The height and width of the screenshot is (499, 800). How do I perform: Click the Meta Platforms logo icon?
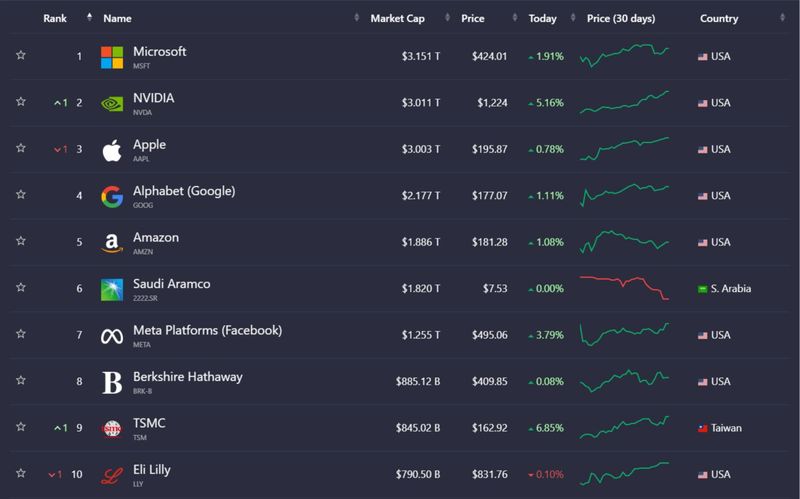click(112, 336)
